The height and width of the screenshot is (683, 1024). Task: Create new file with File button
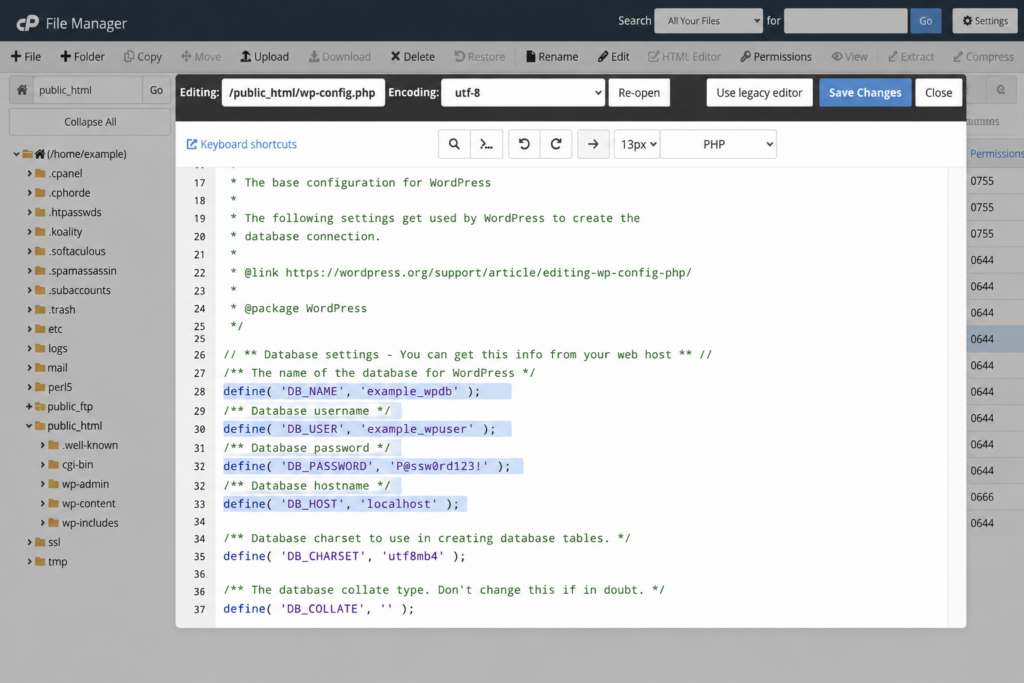click(26, 57)
